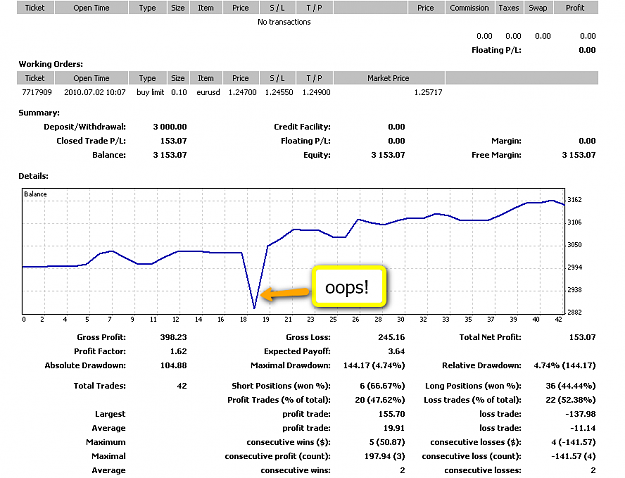The image size is (625, 478).
Task: Click the Commission column header
Action: [x=470, y=8]
